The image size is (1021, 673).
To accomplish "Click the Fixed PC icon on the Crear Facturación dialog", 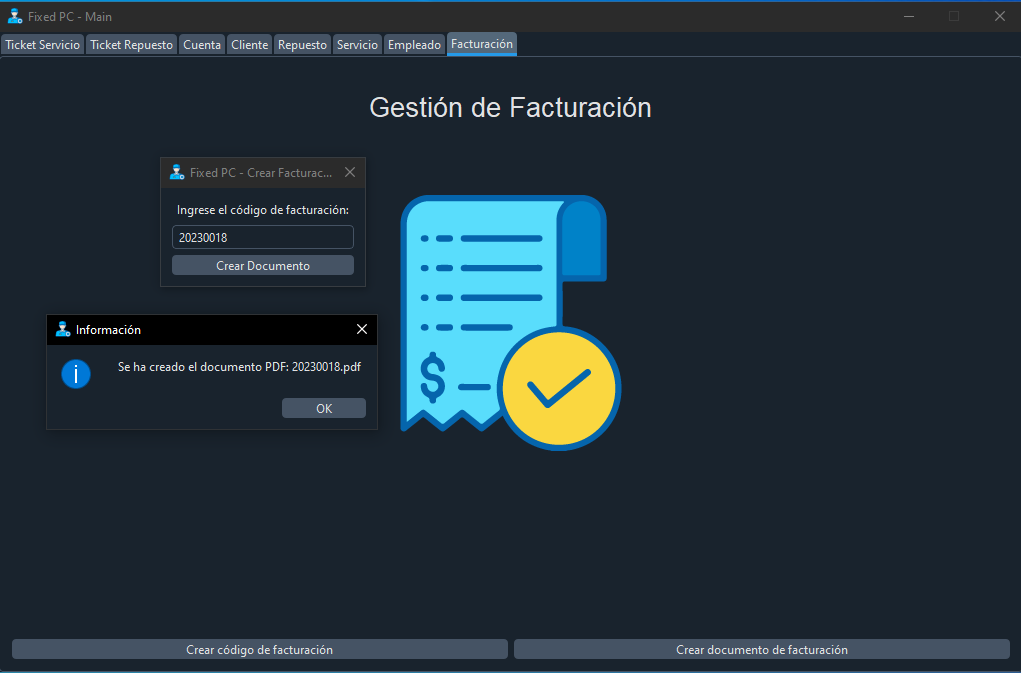I will coord(177,172).
